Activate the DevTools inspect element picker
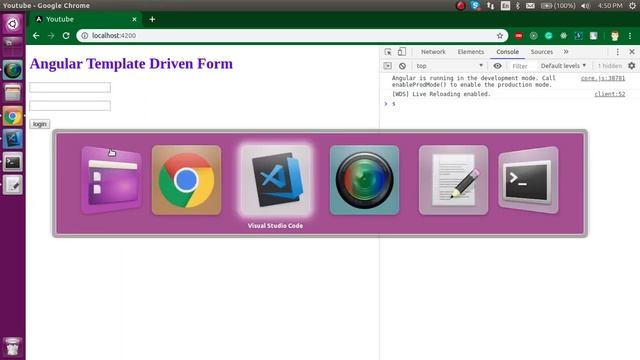Viewport: 640px width, 360px height. coord(388,52)
